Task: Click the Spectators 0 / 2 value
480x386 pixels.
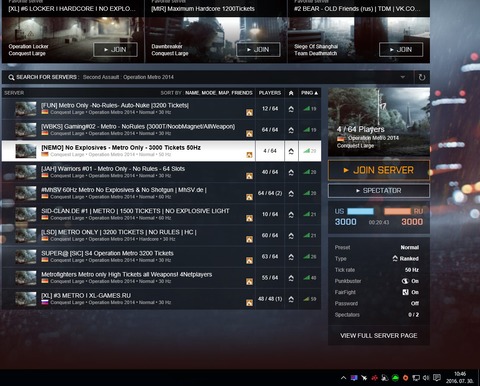Action: pyautogui.click(x=413, y=315)
